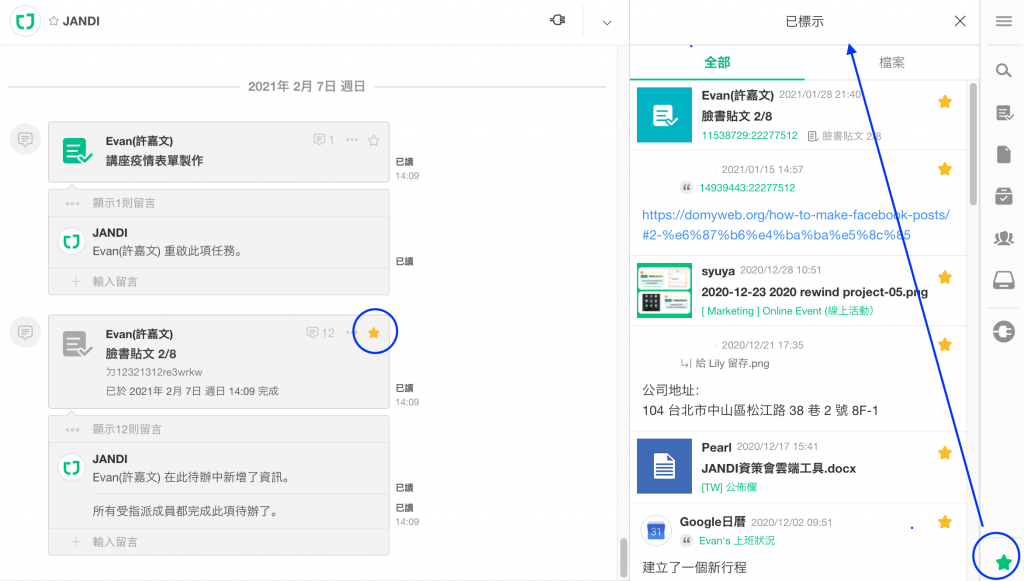Viewport: 1024px width, 581px height.
Task: Open the domyweb.org facebook posts link
Action: point(795,225)
